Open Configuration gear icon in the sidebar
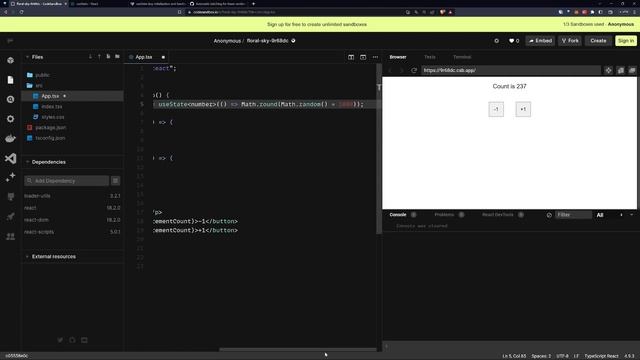Screen dimensions: 640x360 click(11, 119)
